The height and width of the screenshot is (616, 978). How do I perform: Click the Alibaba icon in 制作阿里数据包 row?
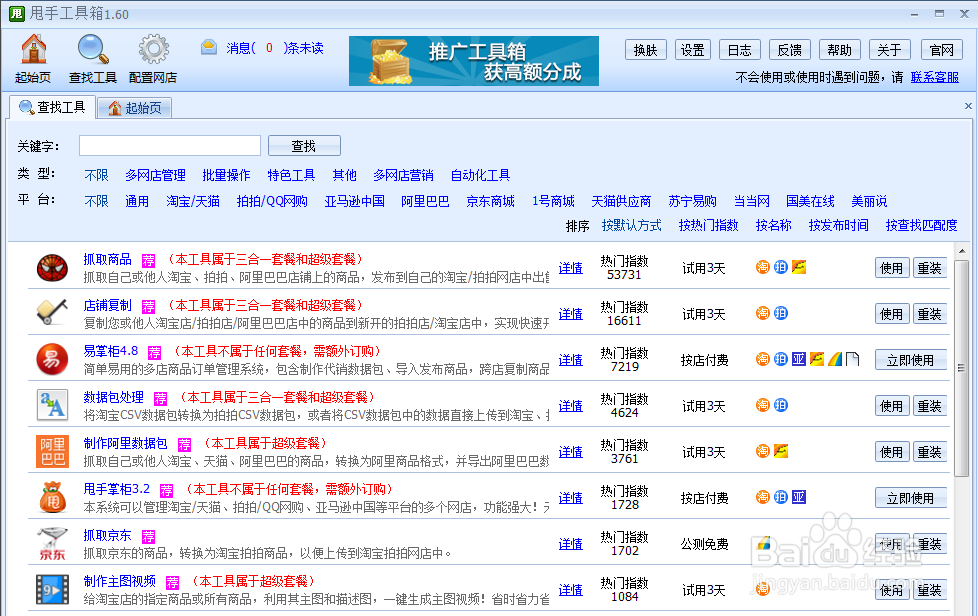[x=781, y=450]
